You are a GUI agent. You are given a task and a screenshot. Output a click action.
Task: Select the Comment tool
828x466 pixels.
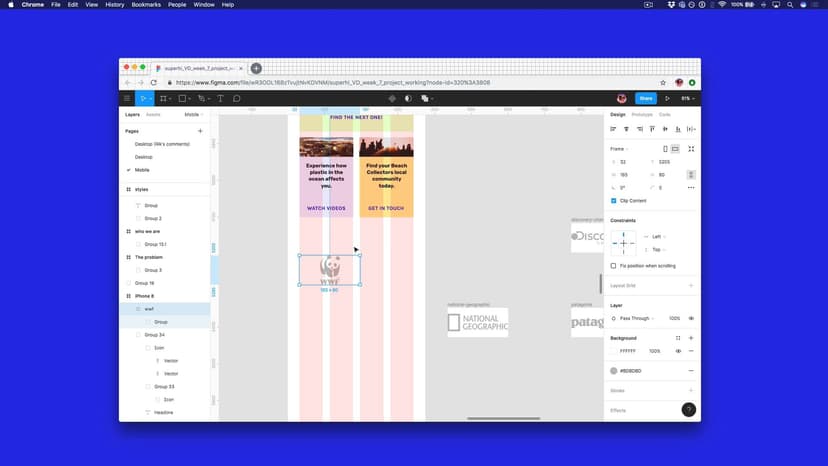[237, 98]
